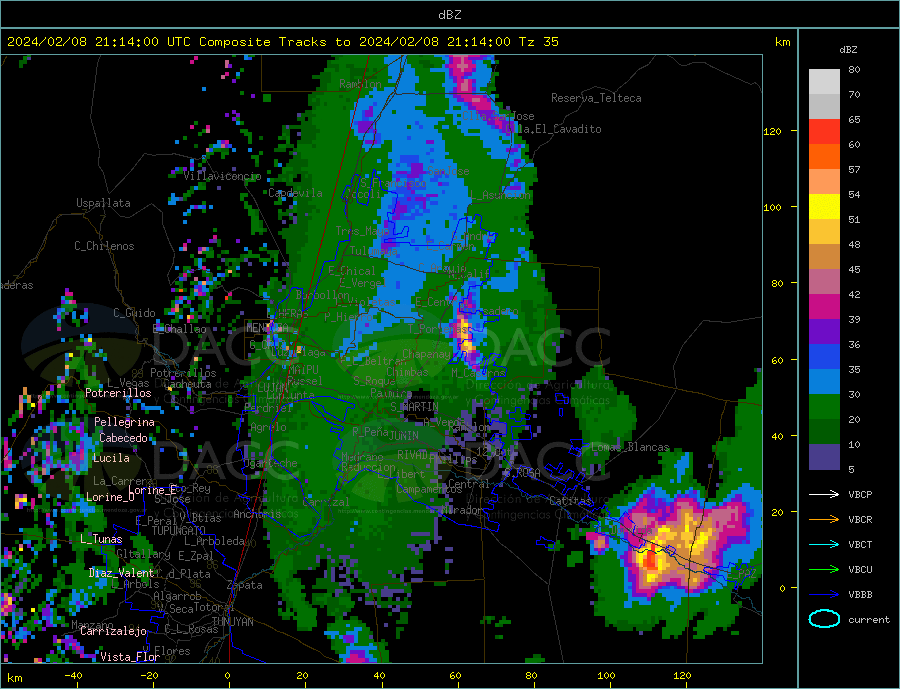Click the 'Villavicencio' map label
900x689 pixels.
222,176
